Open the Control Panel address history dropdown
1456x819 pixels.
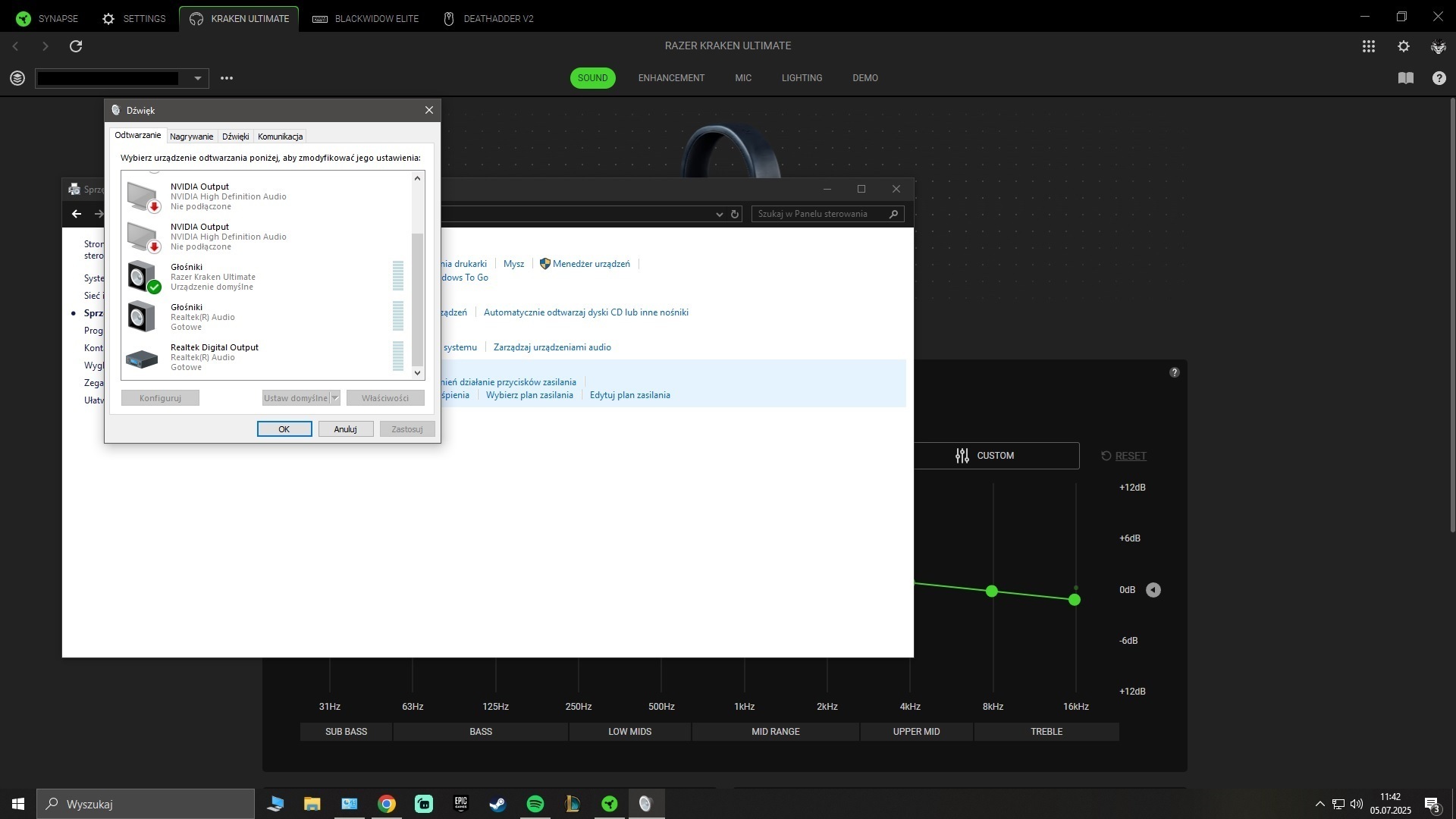click(x=720, y=215)
